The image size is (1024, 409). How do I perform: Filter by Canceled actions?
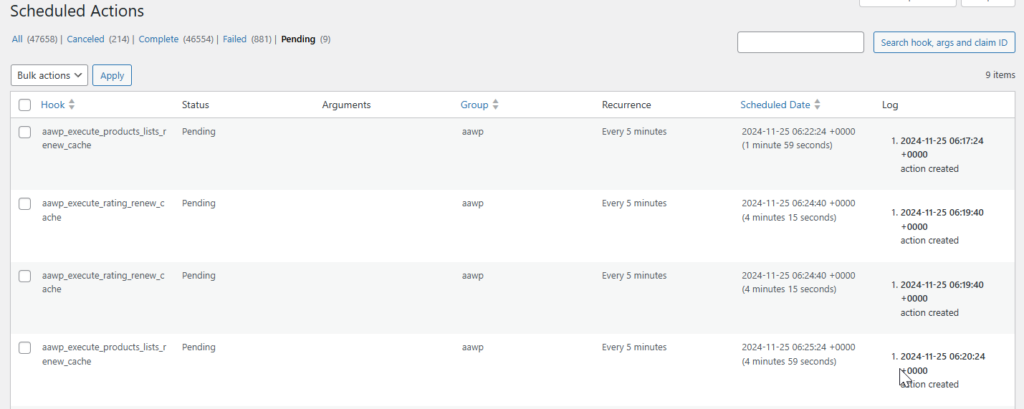pyautogui.click(x=85, y=39)
